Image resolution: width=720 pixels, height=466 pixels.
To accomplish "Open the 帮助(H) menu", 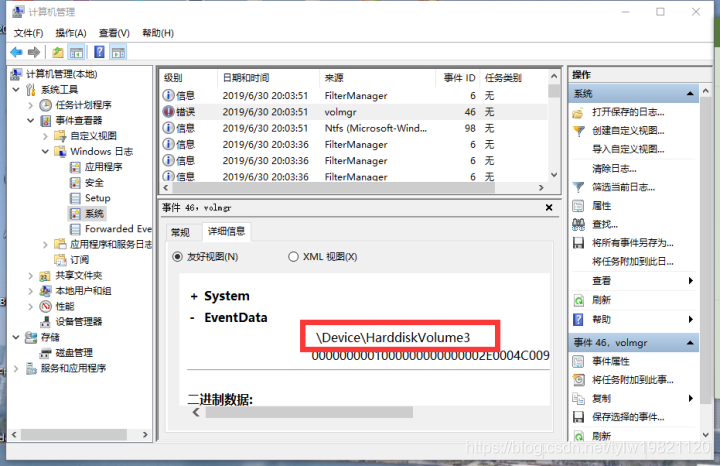I will pyautogui.click(x=158, y=33).
